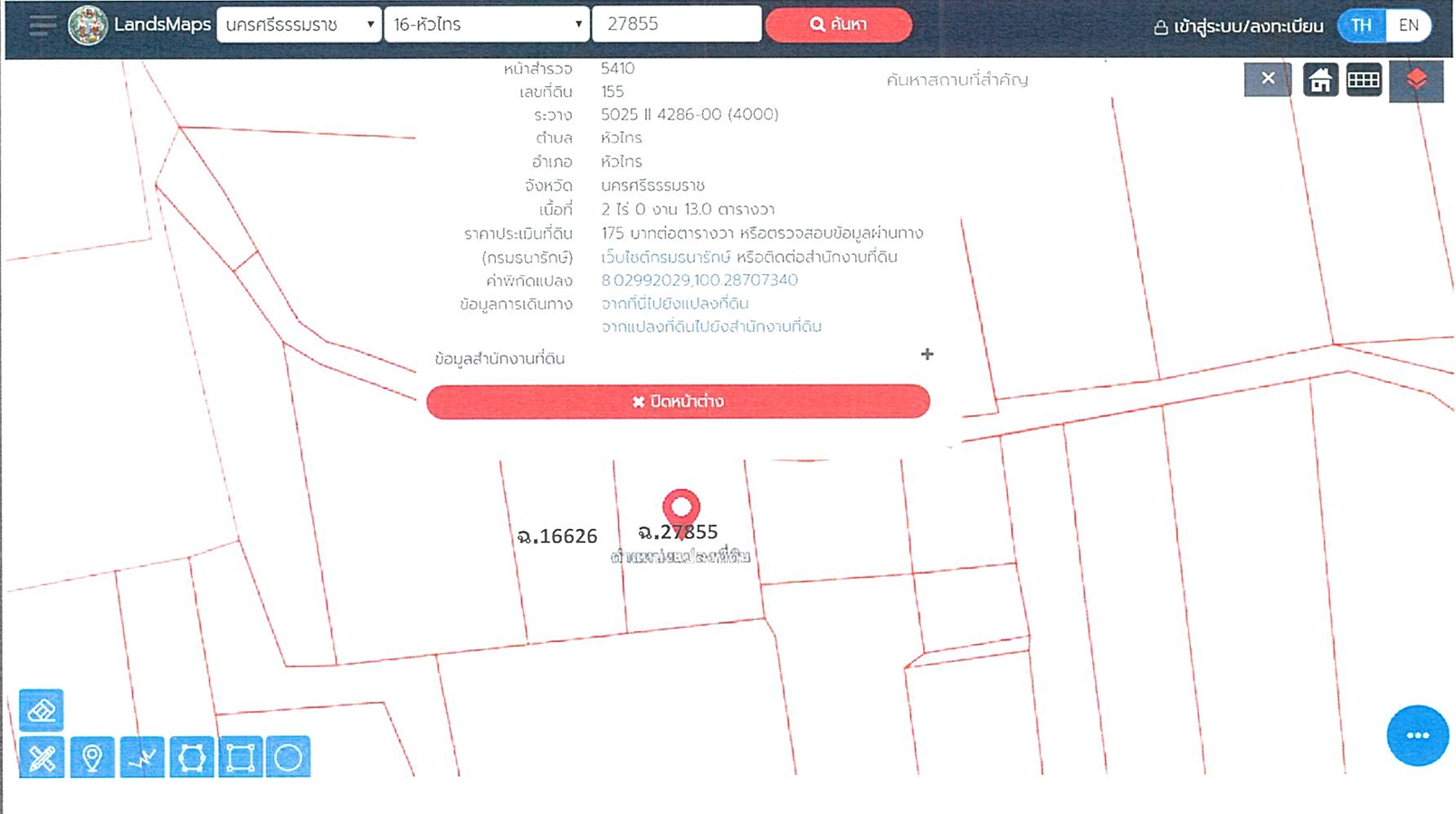Viewport: 1456px width, 814px height.
Task: Click the red ค้นหา search button
Action: (839, 24)
